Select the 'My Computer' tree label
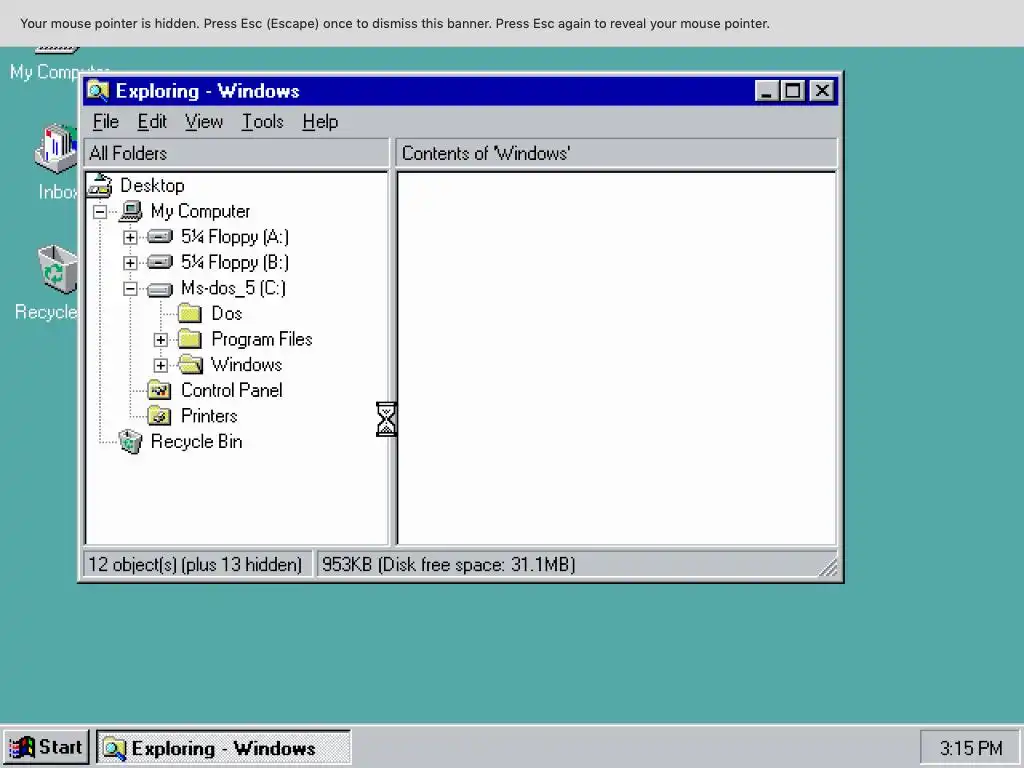The width and height of the screenshot is (1024, 768). coord(200,211)
